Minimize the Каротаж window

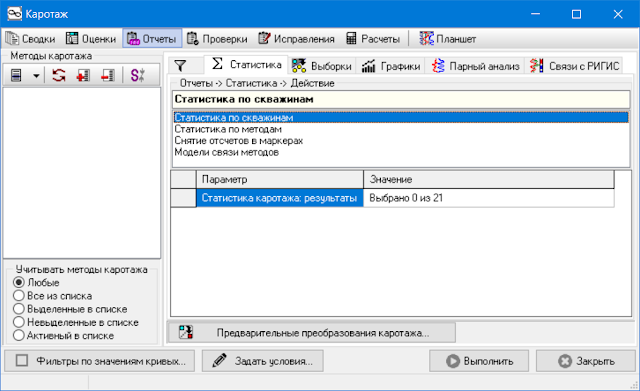(x=536, y=14)
